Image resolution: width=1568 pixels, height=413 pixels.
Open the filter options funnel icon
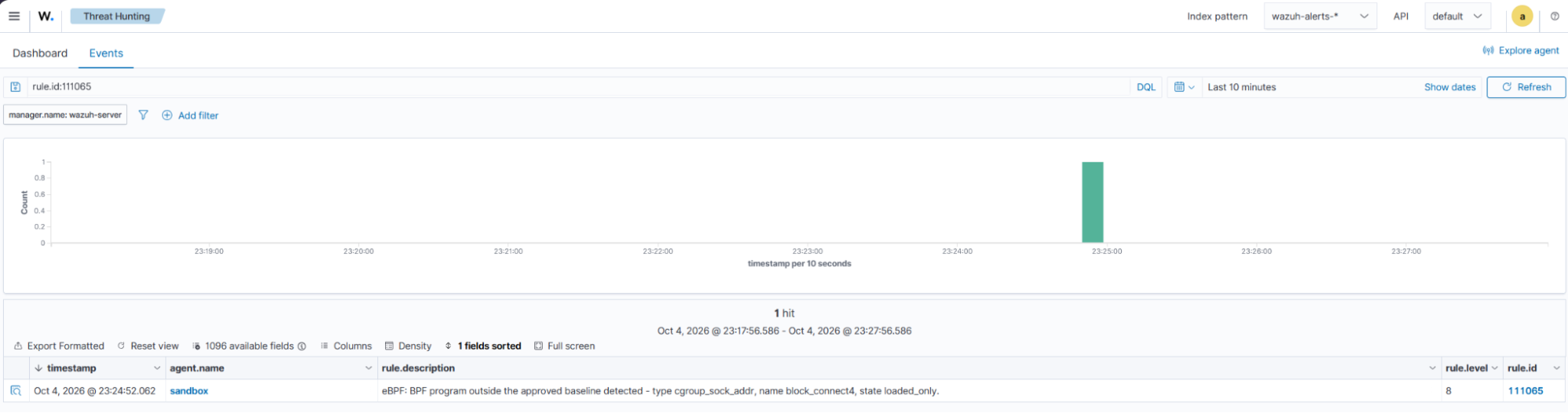(143, 114)
